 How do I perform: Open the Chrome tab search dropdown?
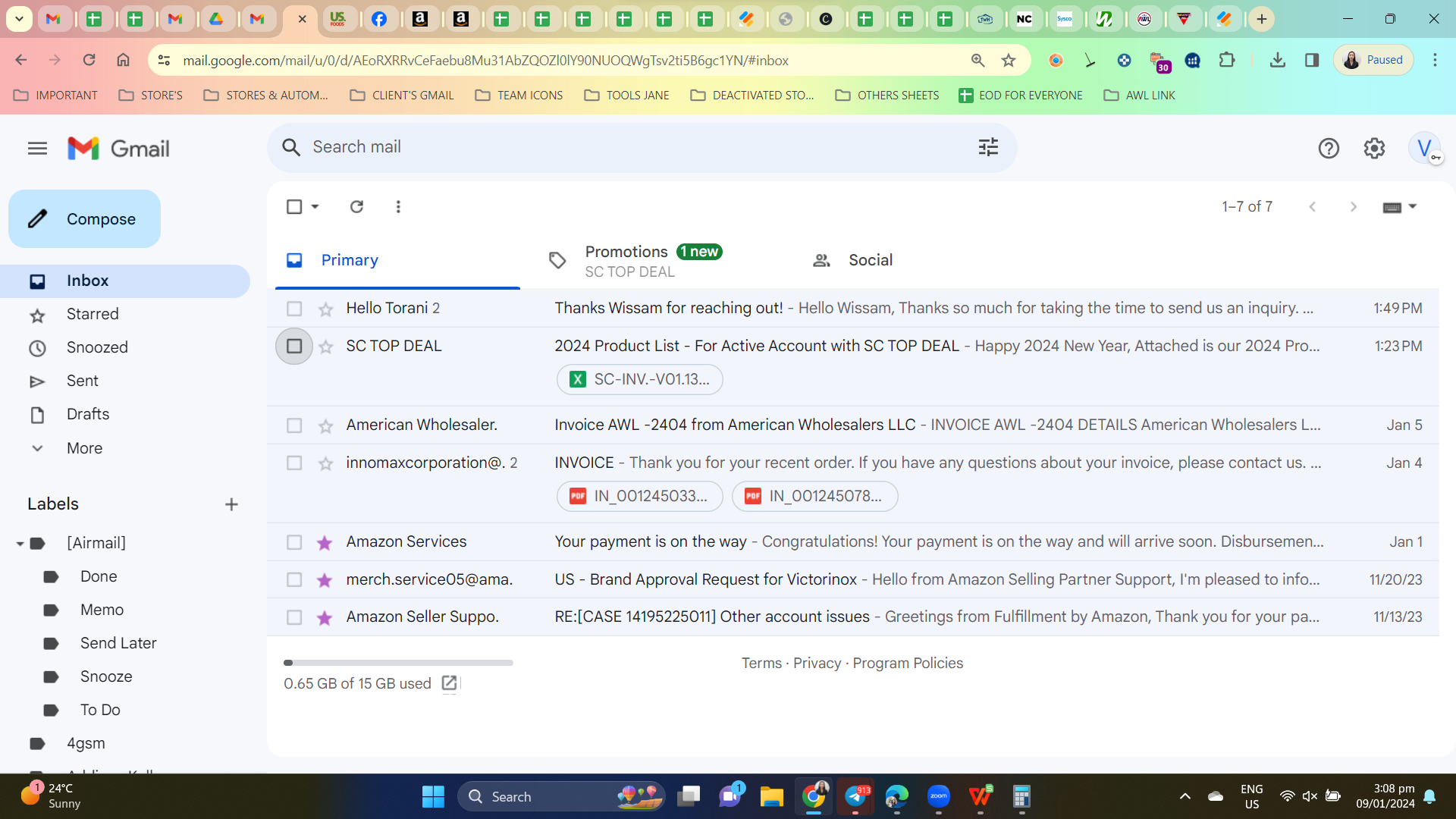pos(19,19)
